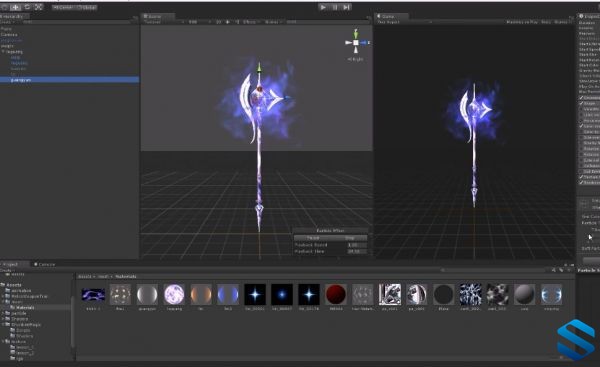Select the Move tool in the toolbar
This screenshot has width=600, height=367.
(16, 7)
